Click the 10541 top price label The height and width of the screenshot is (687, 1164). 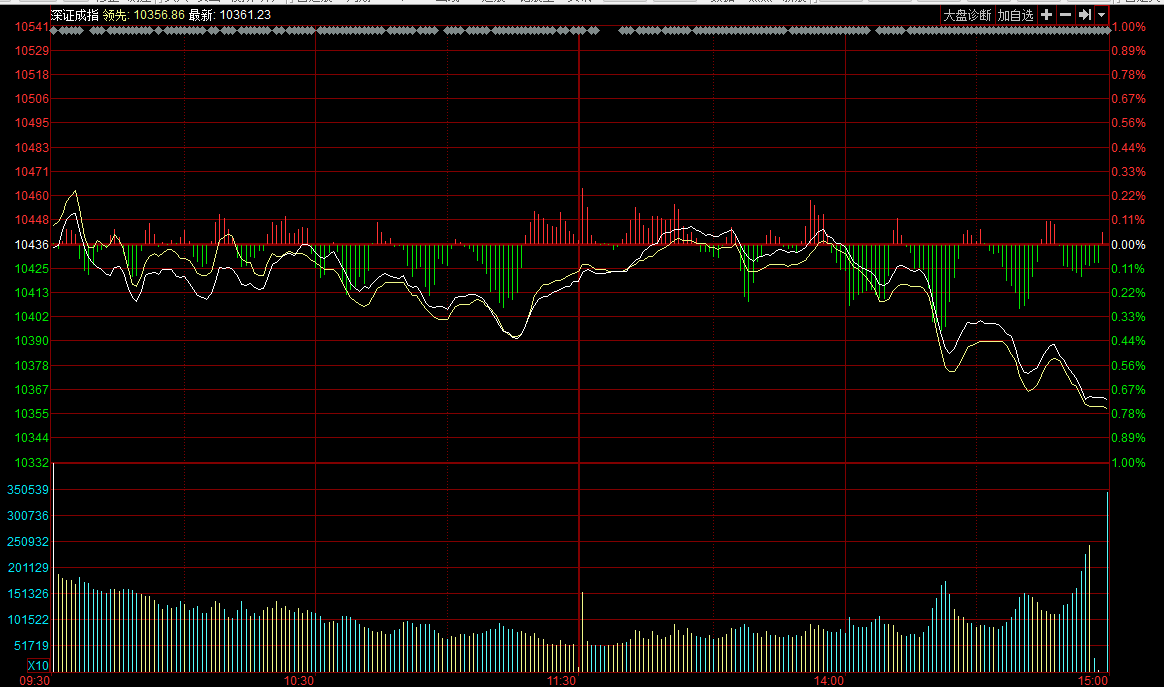[32, 26]
